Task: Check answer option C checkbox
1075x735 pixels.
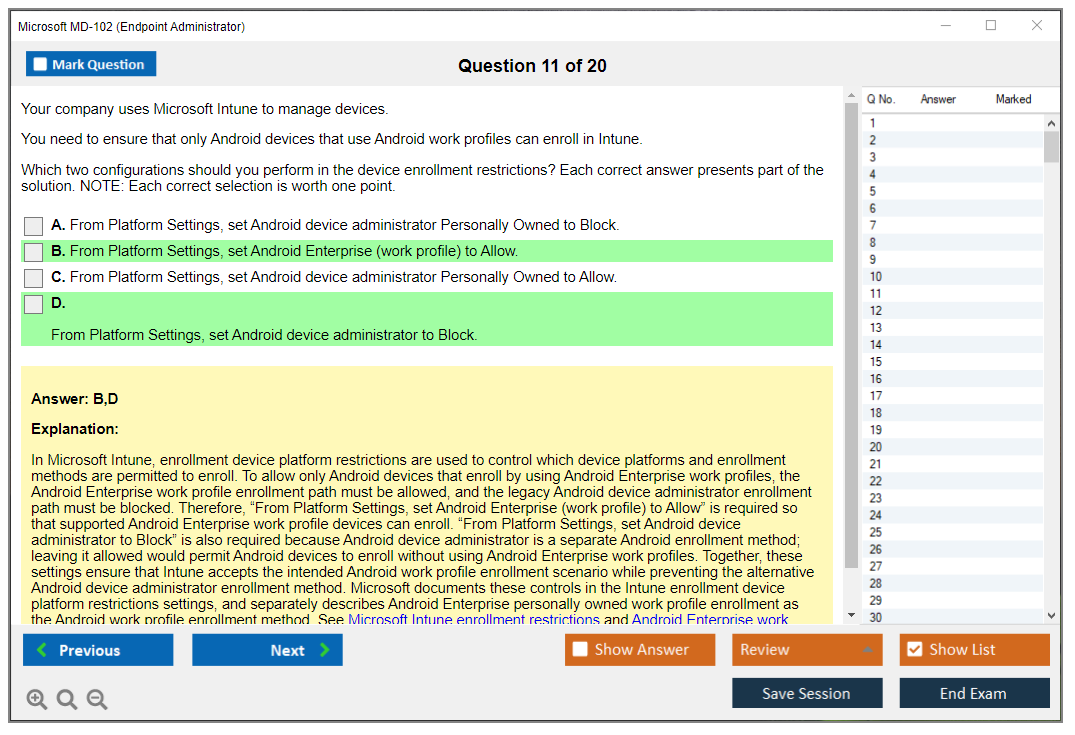Action: point(33,278)
